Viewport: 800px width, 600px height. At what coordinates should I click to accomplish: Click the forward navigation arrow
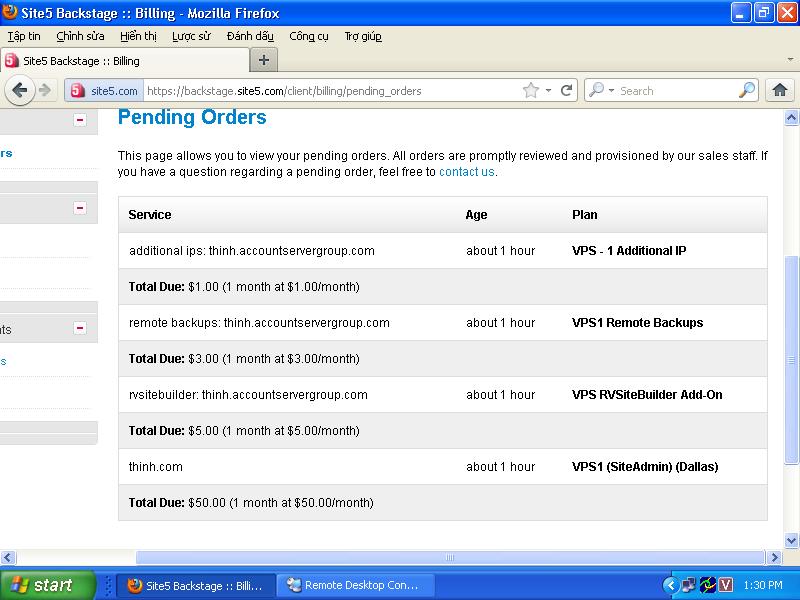[x=45, y=90]
